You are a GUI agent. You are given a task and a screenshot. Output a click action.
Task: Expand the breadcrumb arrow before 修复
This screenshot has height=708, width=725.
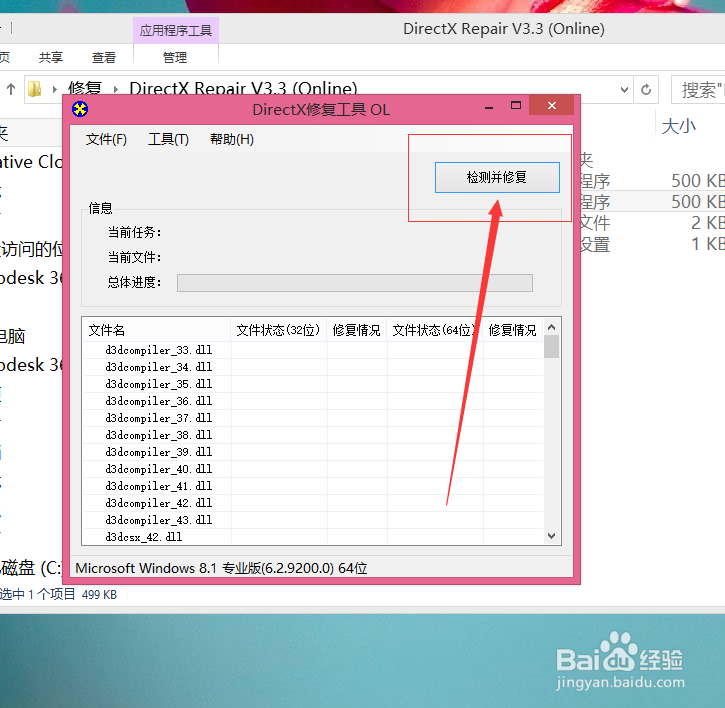click(55, 89)
